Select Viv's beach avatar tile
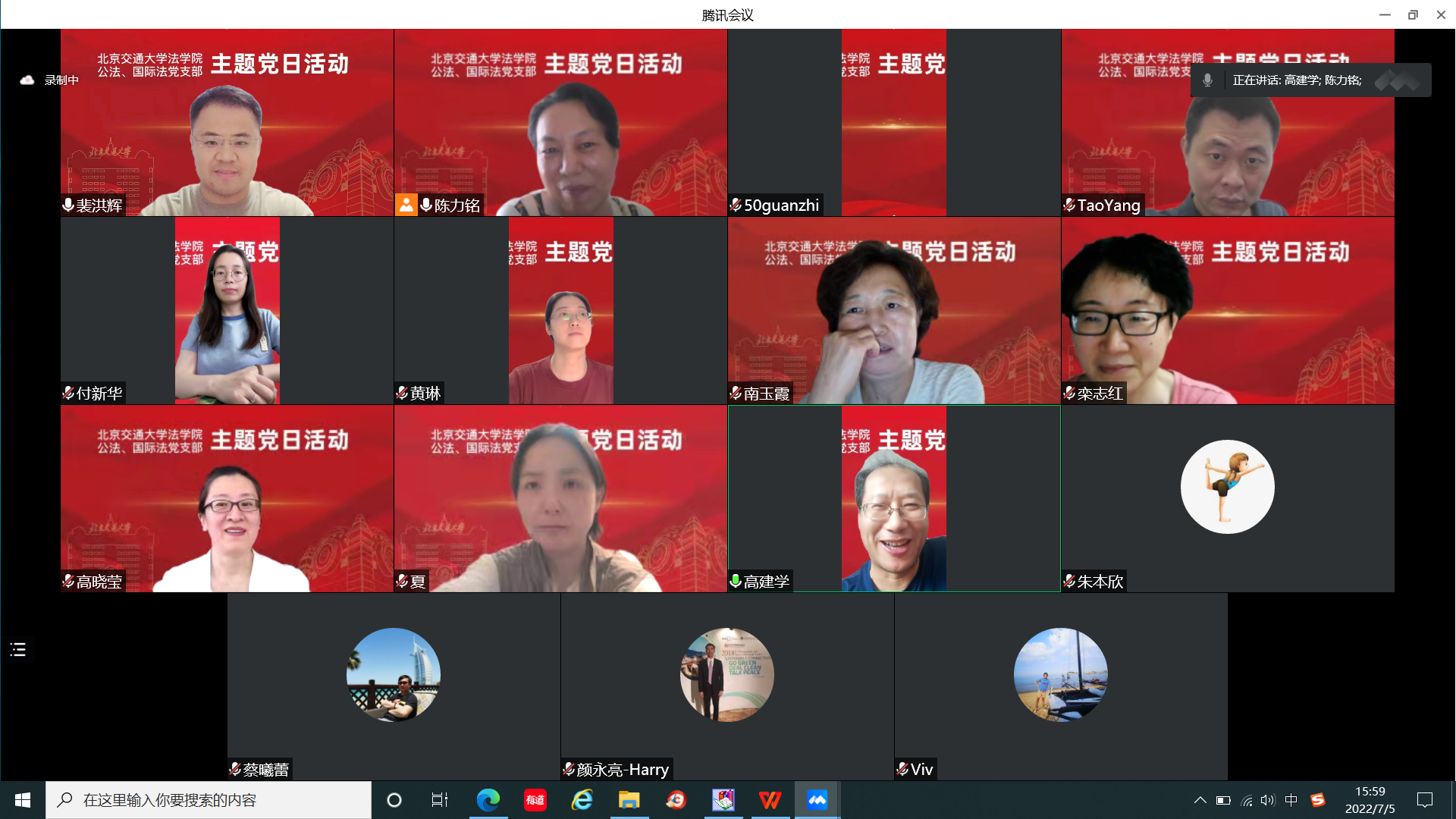Image resolution: width=1456 pixels, height=819 pixels. [1060, 674]
